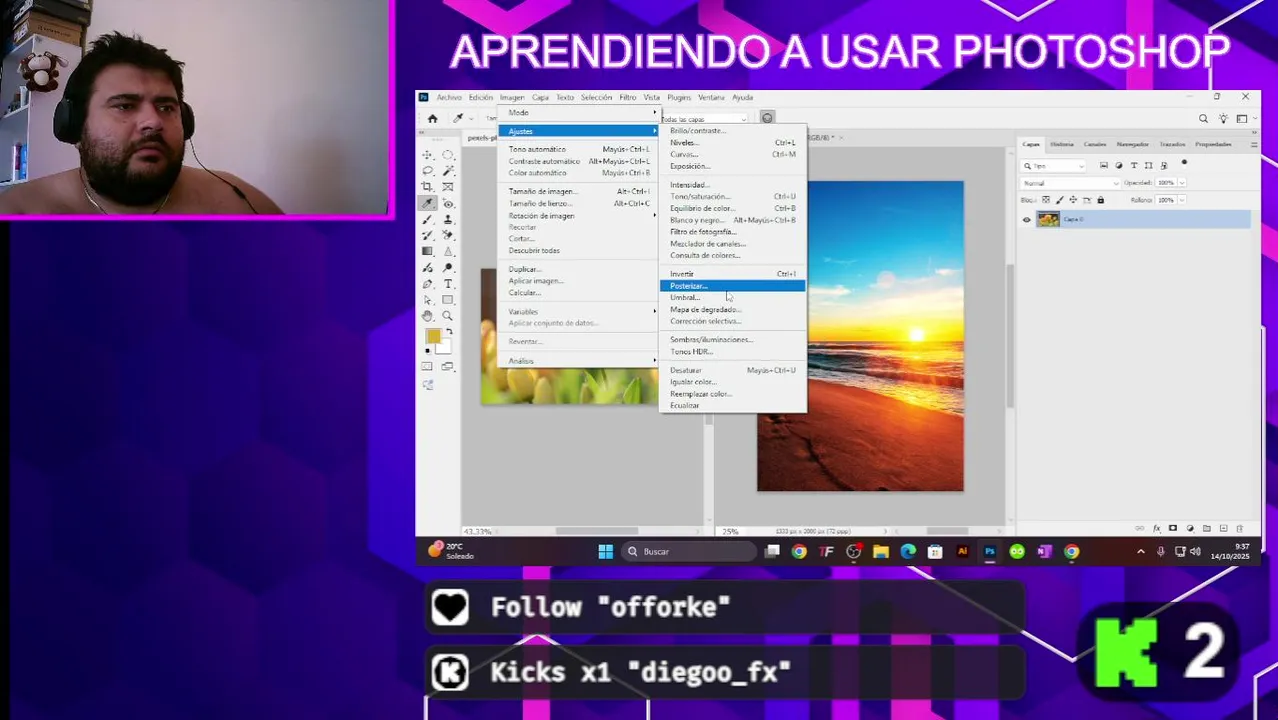Screen dimensions: 1278x720
Task: Select the Gradient tool
Action: (x=428, y=251)
